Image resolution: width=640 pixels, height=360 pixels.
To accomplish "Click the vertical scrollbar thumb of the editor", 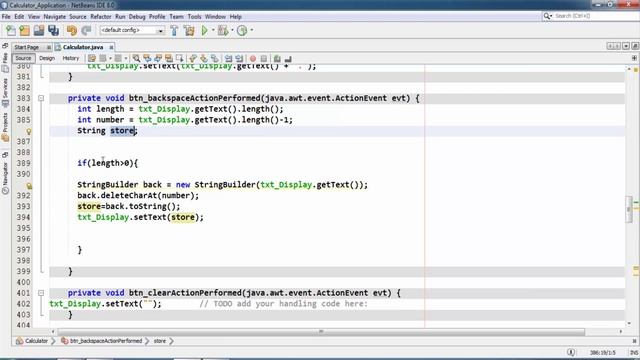I will [629, 209].
